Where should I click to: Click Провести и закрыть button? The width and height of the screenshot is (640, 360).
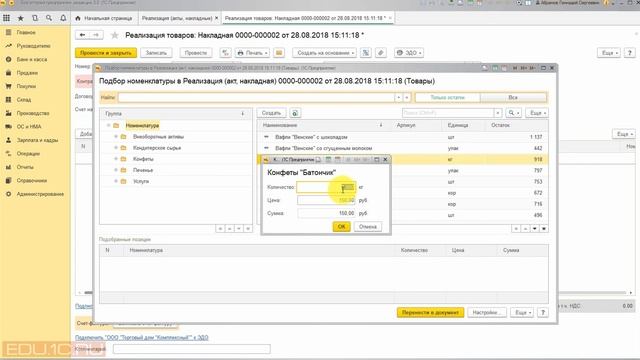pyautogui.click(x=106, y=53)
